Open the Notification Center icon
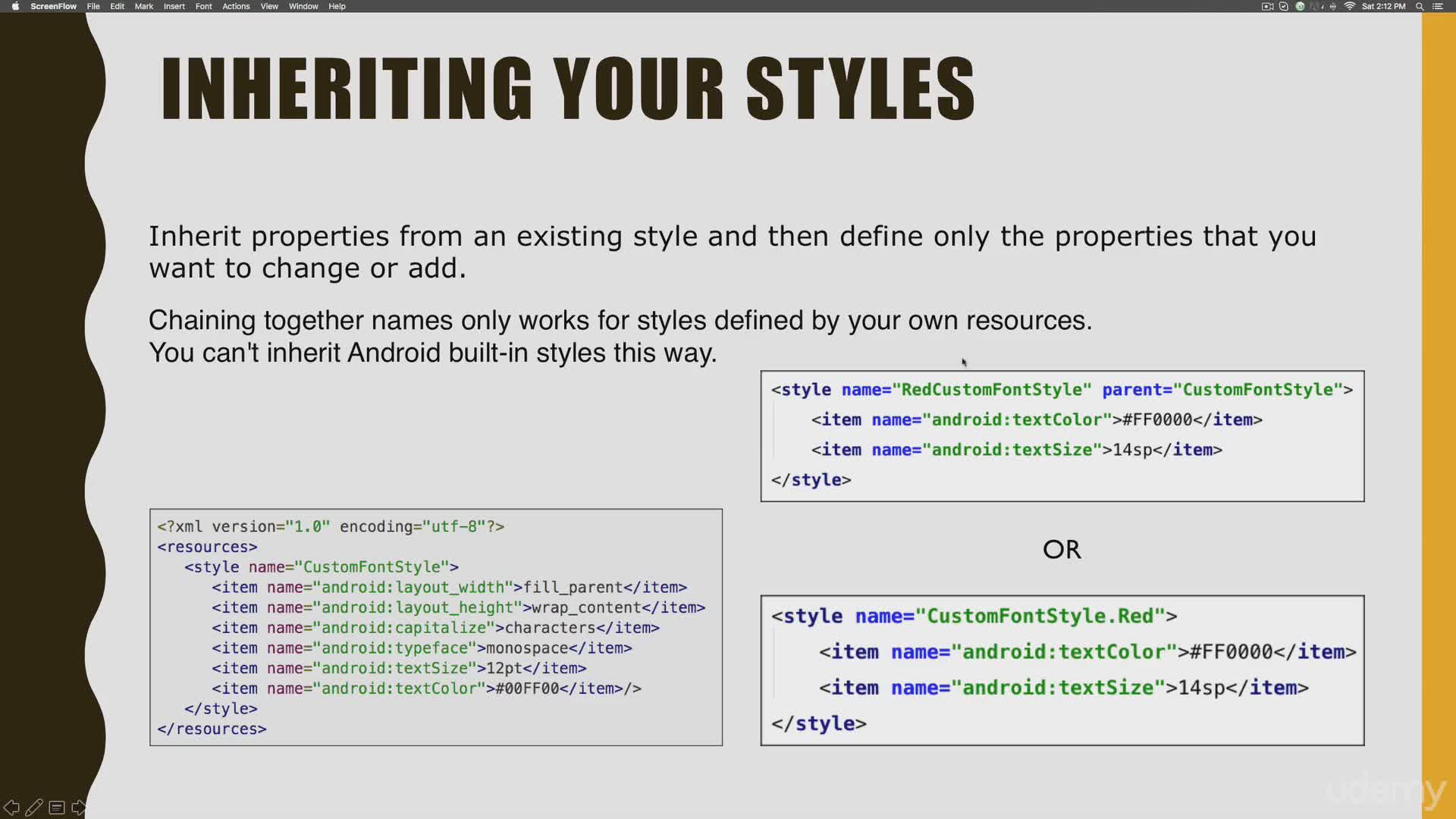Viewport: 1456px width, 819px height. [x=1438, y=6]
